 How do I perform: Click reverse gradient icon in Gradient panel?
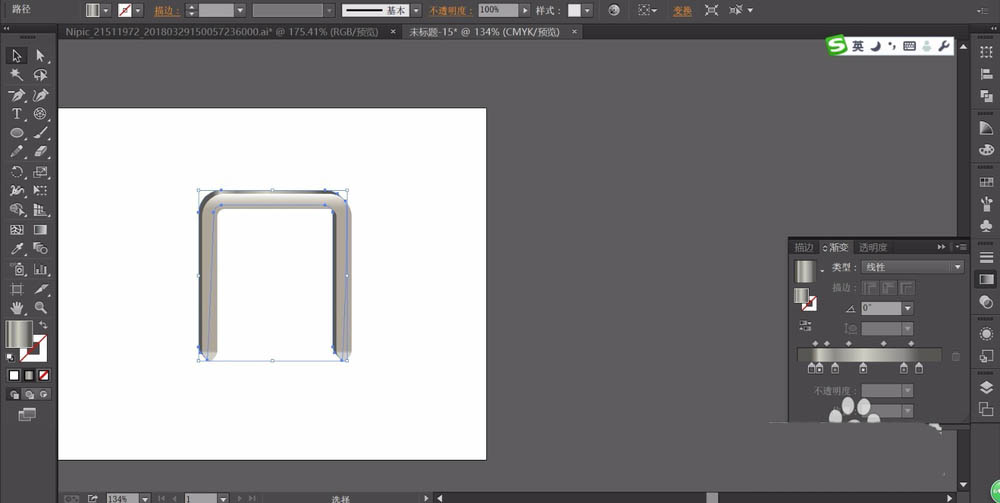point(805,326)
